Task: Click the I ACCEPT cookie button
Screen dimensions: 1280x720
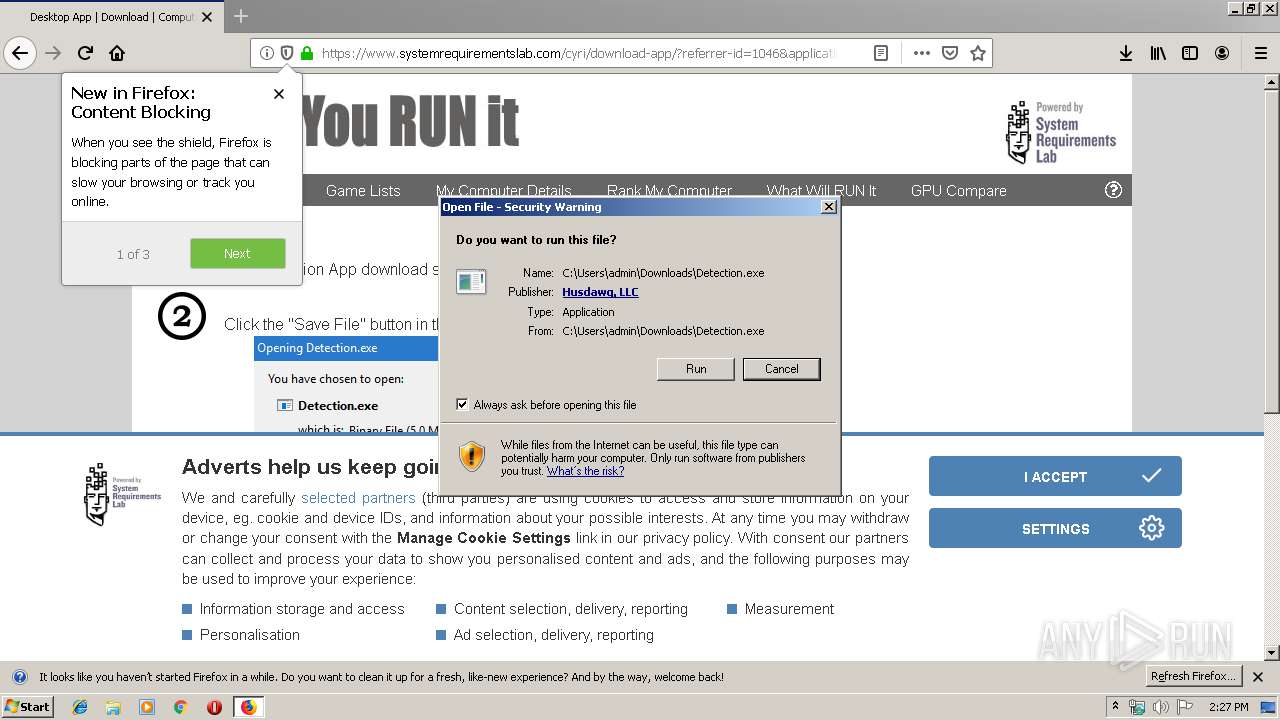Action: pyautogui.click(x=1055, y=476)
